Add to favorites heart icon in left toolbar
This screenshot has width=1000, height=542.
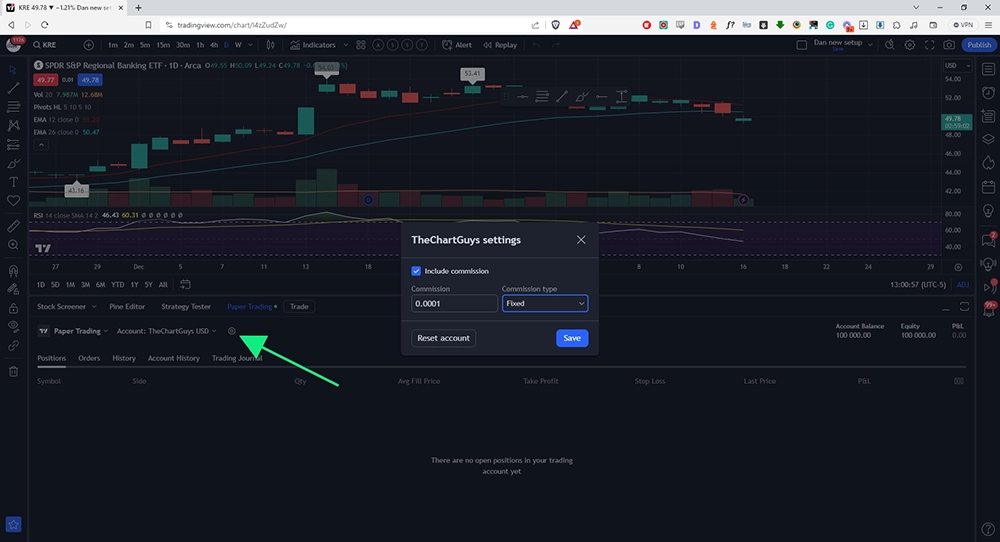(x=13, y=200)
